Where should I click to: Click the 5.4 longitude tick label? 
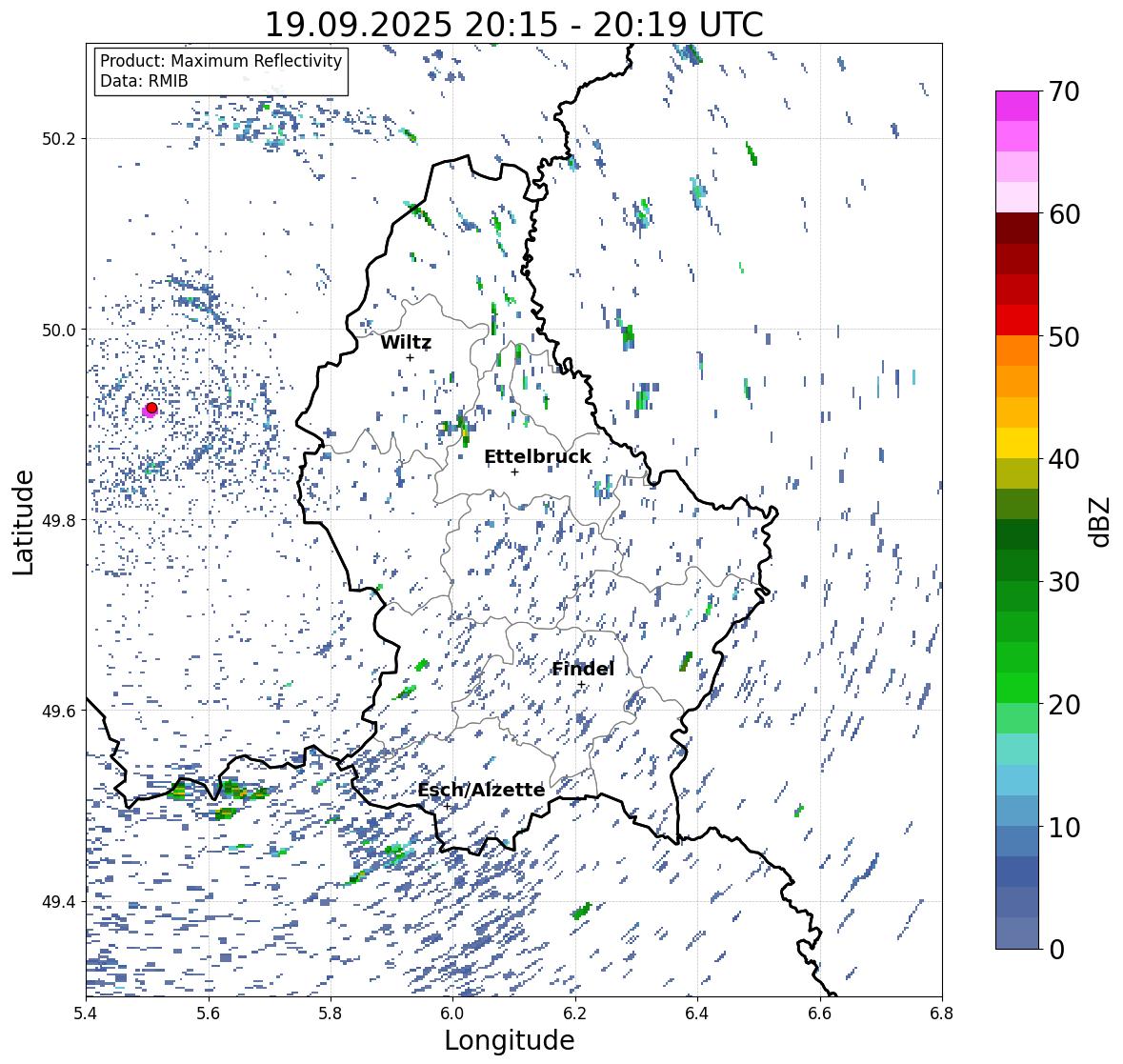pyautogui.click(x=86, y=1013)
